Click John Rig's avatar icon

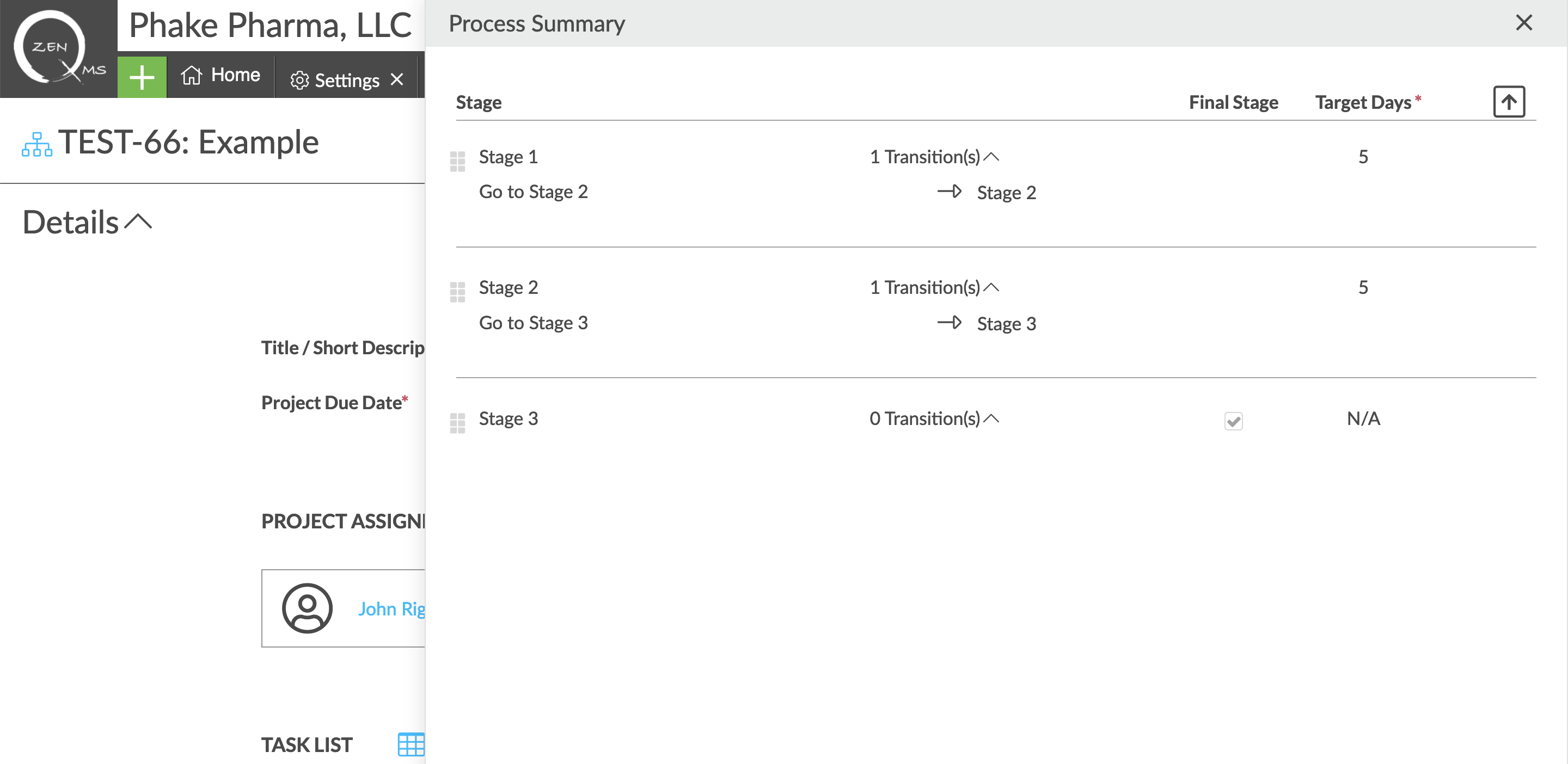(307, 608)
